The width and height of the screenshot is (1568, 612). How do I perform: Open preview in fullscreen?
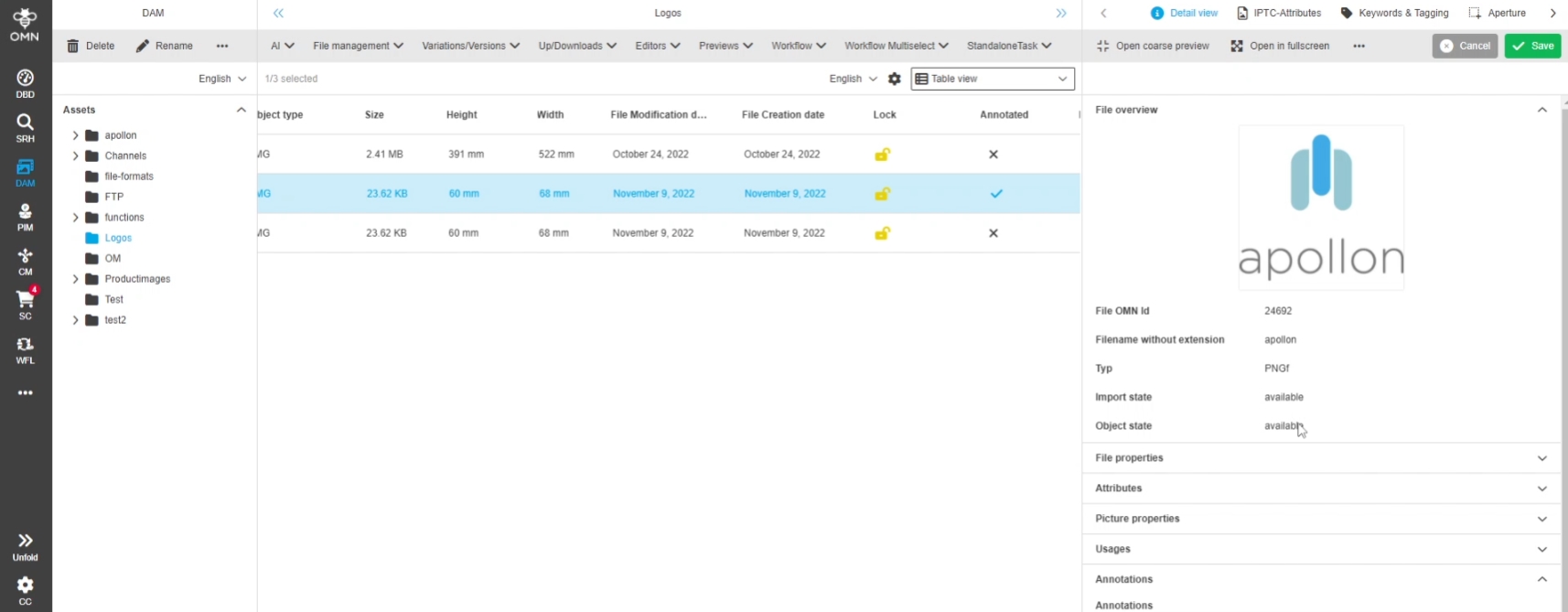point(1280,46)
